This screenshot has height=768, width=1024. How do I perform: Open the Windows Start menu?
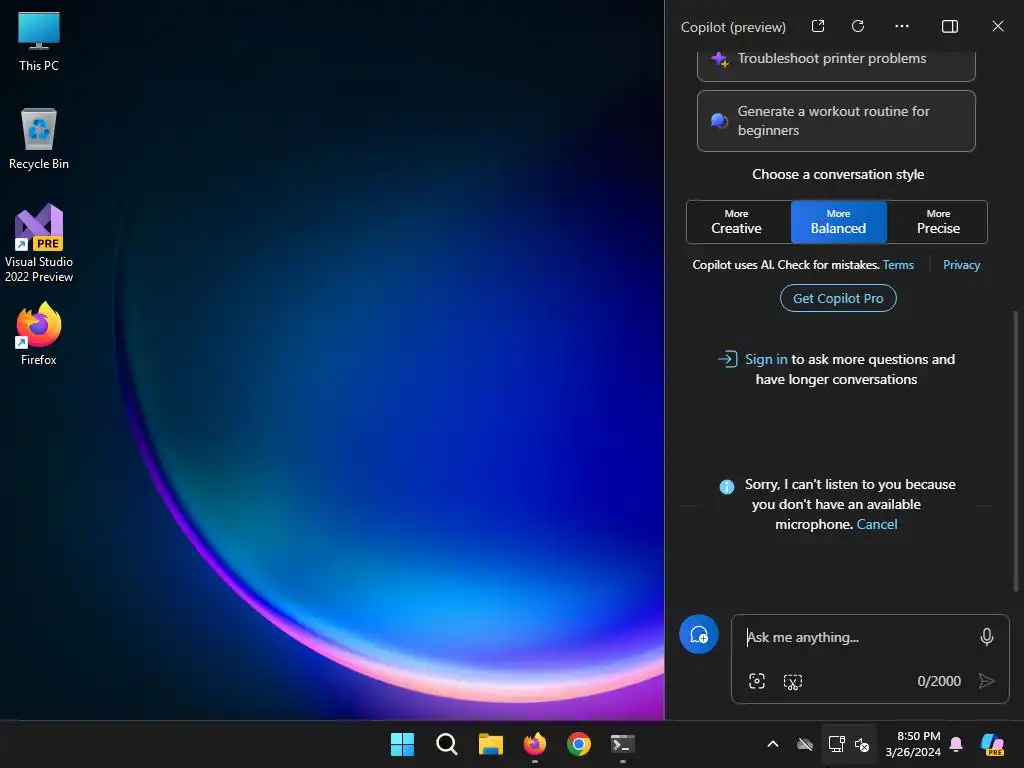402,744
